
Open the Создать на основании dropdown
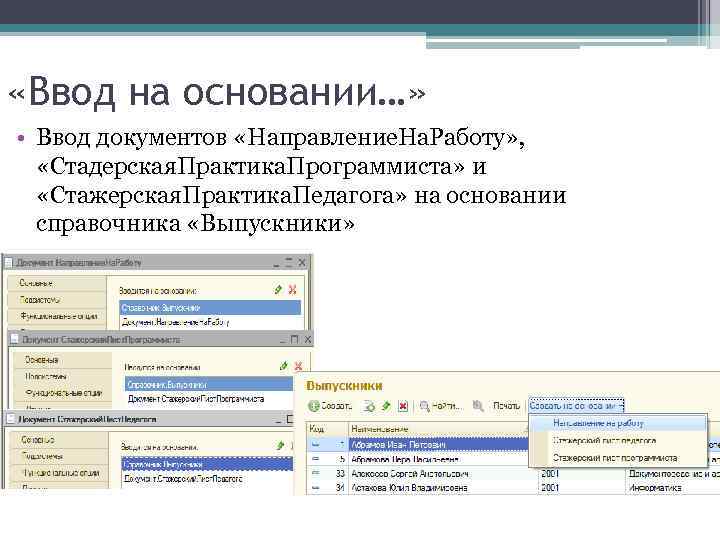(x=576, y=406)
